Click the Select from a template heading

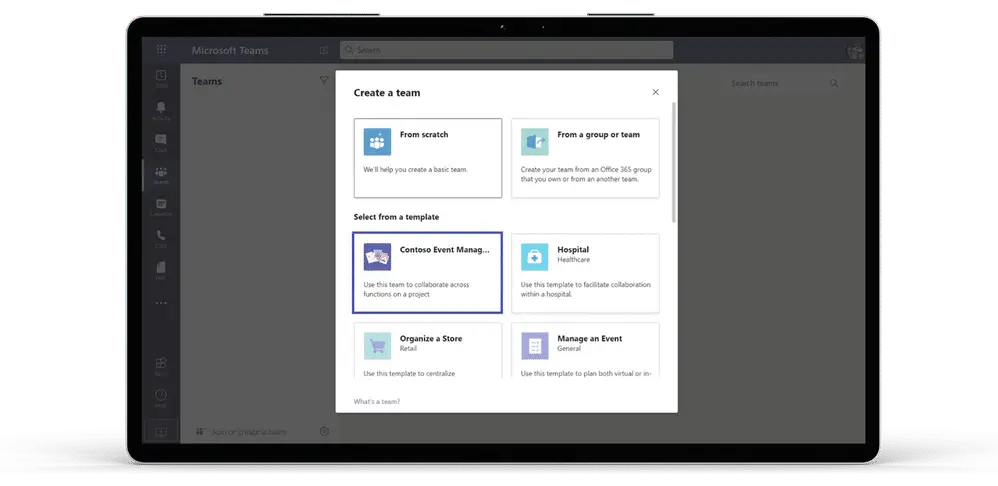pos(397,217)
